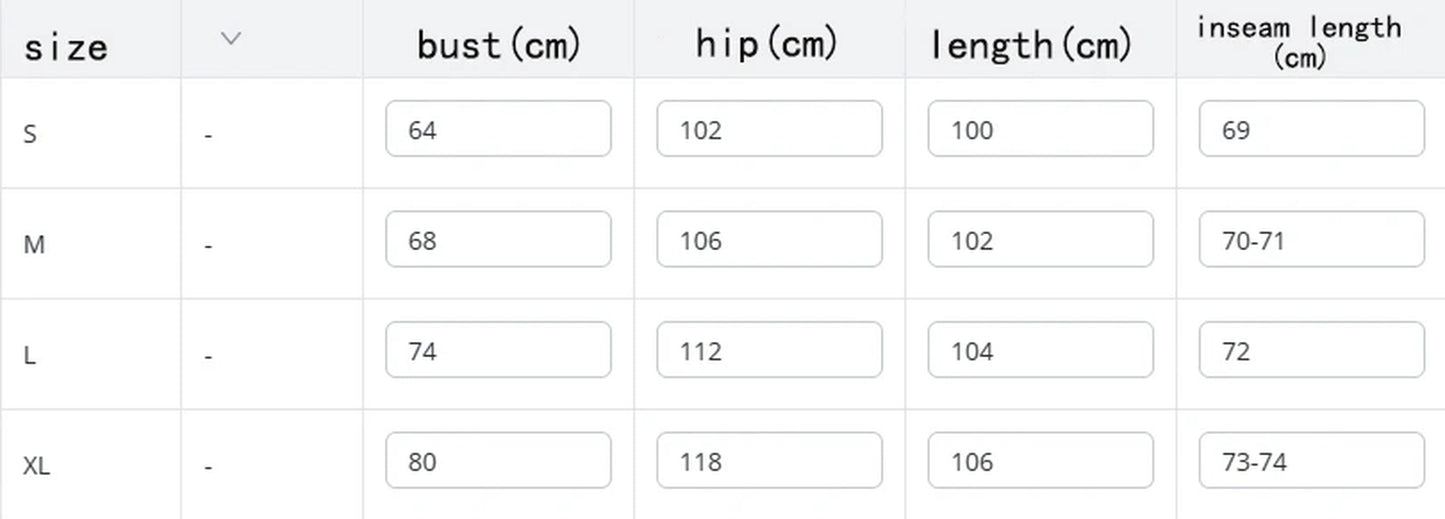
Task: Select the size M length input with 102
Action: tap(1040, 240)
